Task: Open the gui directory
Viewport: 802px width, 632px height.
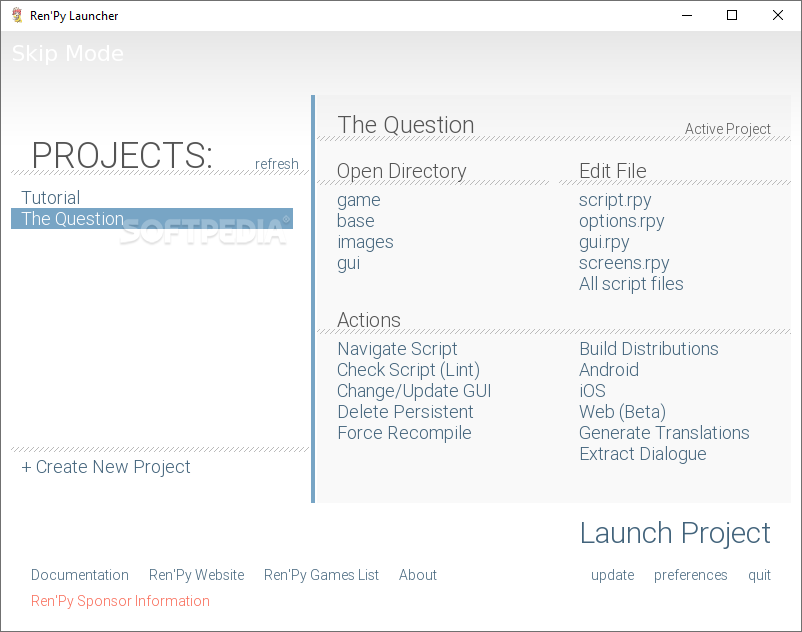Action: (348, 263)
